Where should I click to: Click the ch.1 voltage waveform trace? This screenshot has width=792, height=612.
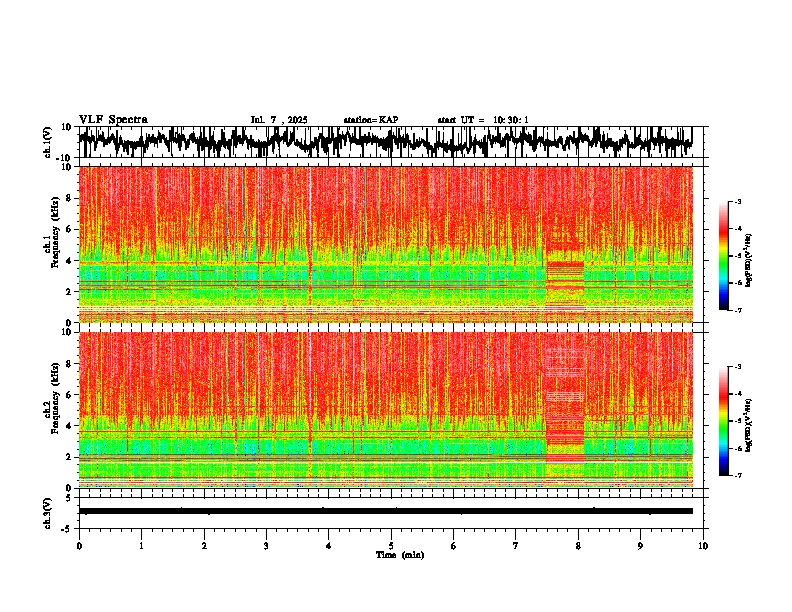(385, 142)
